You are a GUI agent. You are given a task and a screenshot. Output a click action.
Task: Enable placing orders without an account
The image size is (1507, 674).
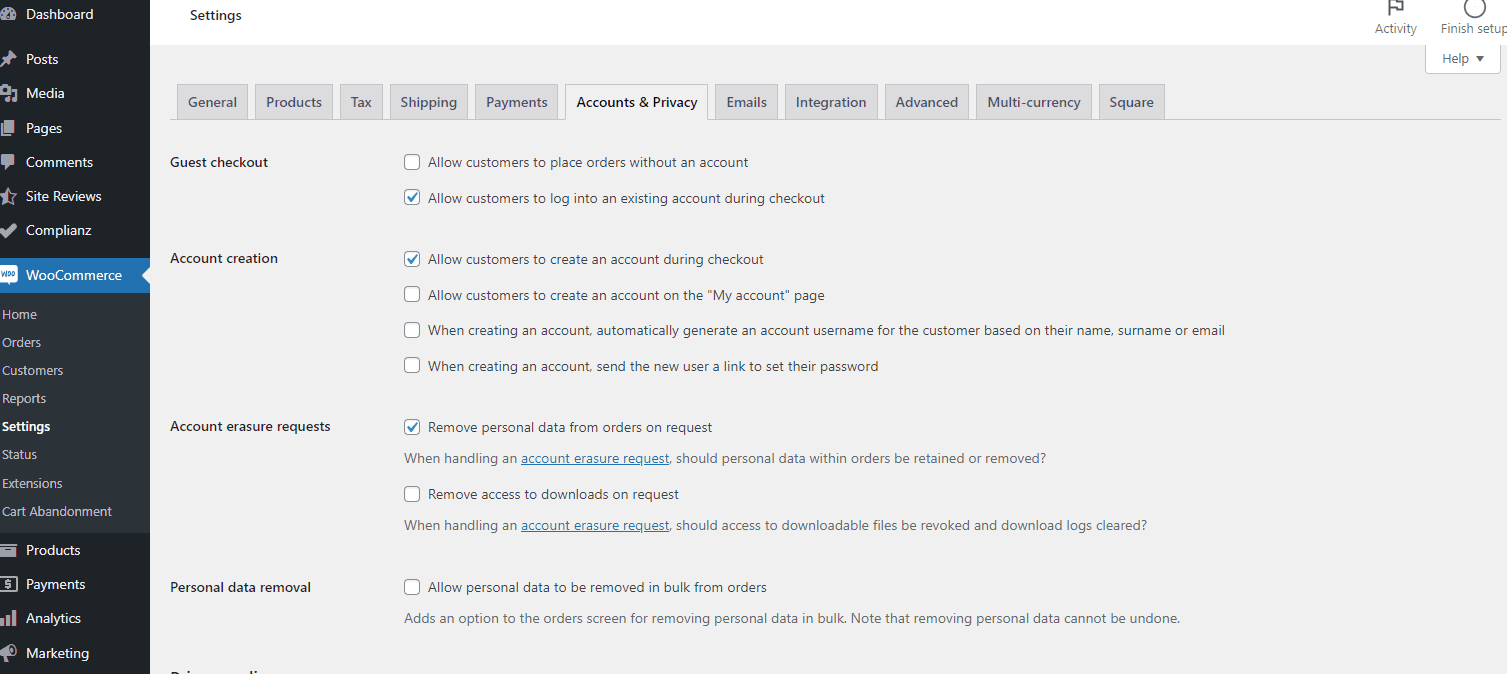[412, 162]
